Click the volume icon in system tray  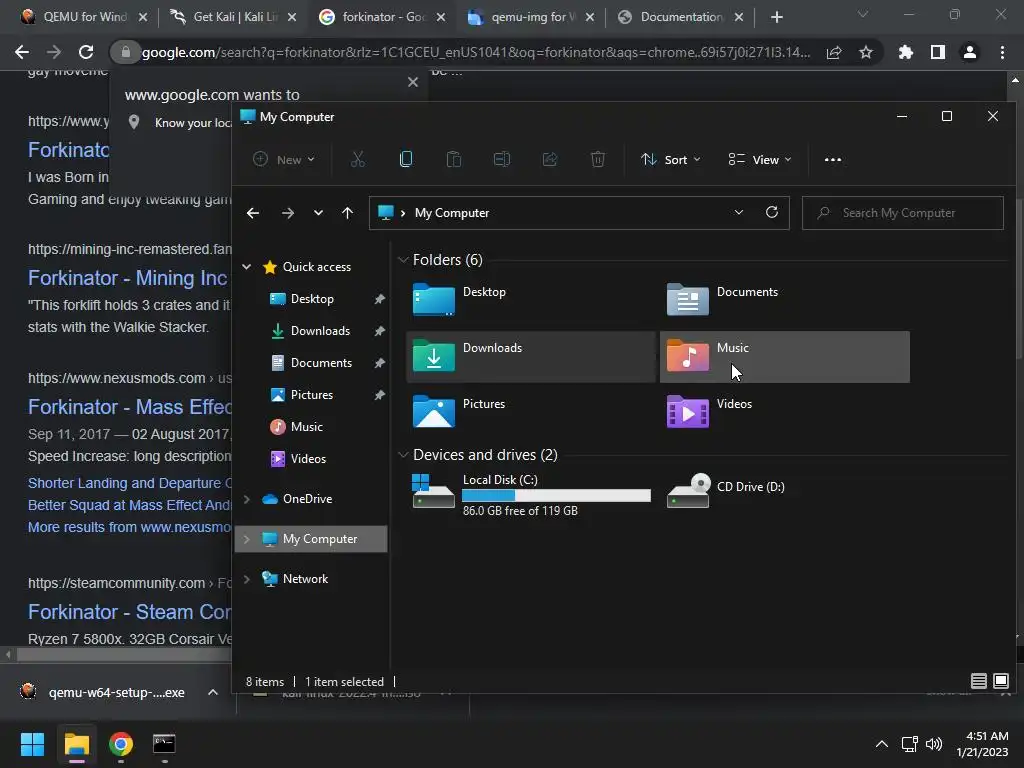tap(934, 743)
